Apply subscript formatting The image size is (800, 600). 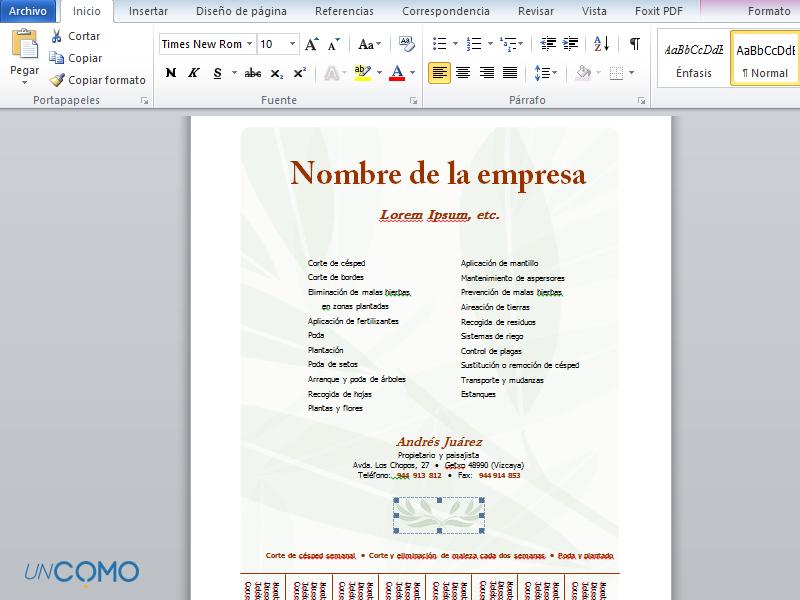[277, 73]
